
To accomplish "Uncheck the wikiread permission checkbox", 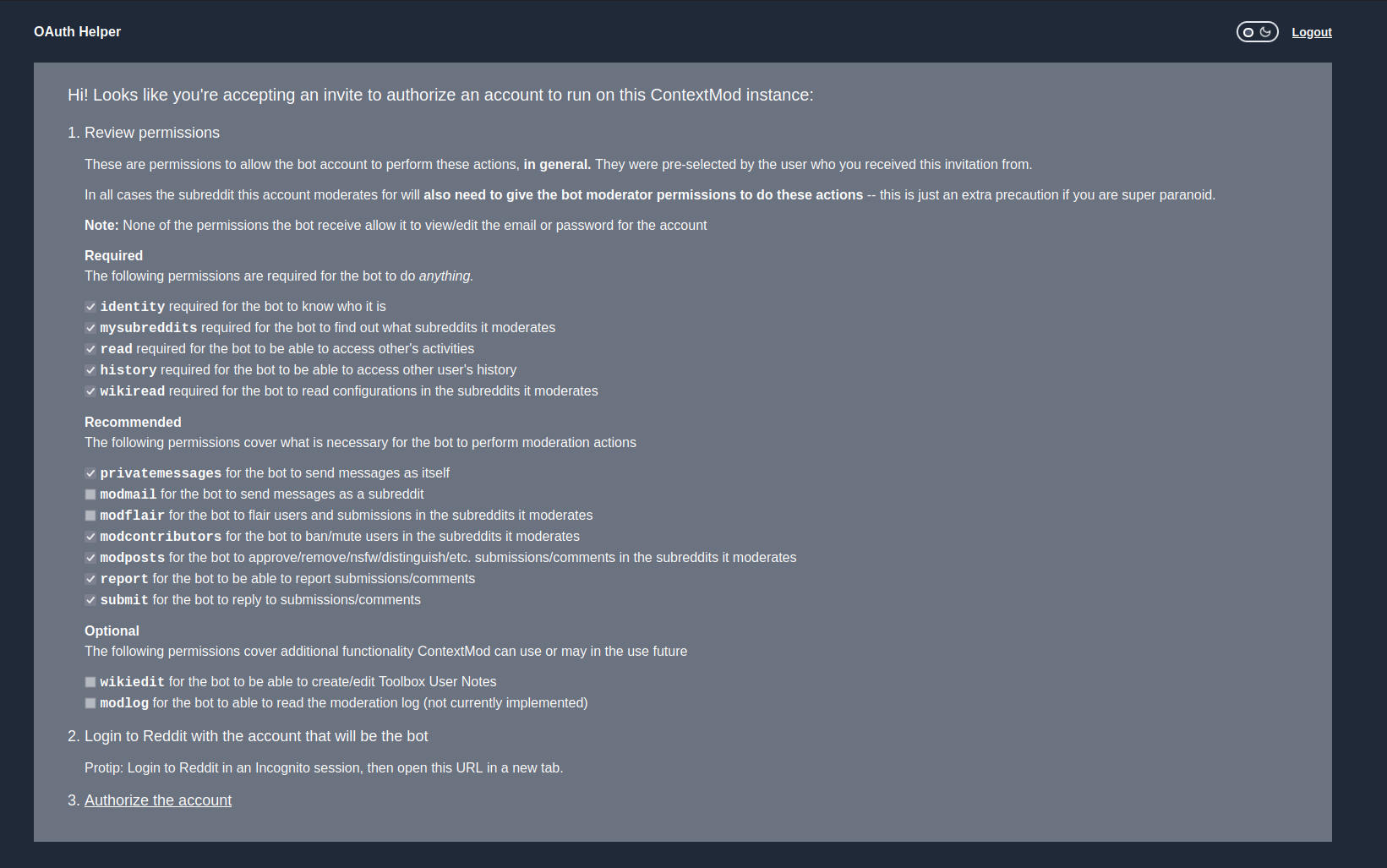I will [90, 391].
